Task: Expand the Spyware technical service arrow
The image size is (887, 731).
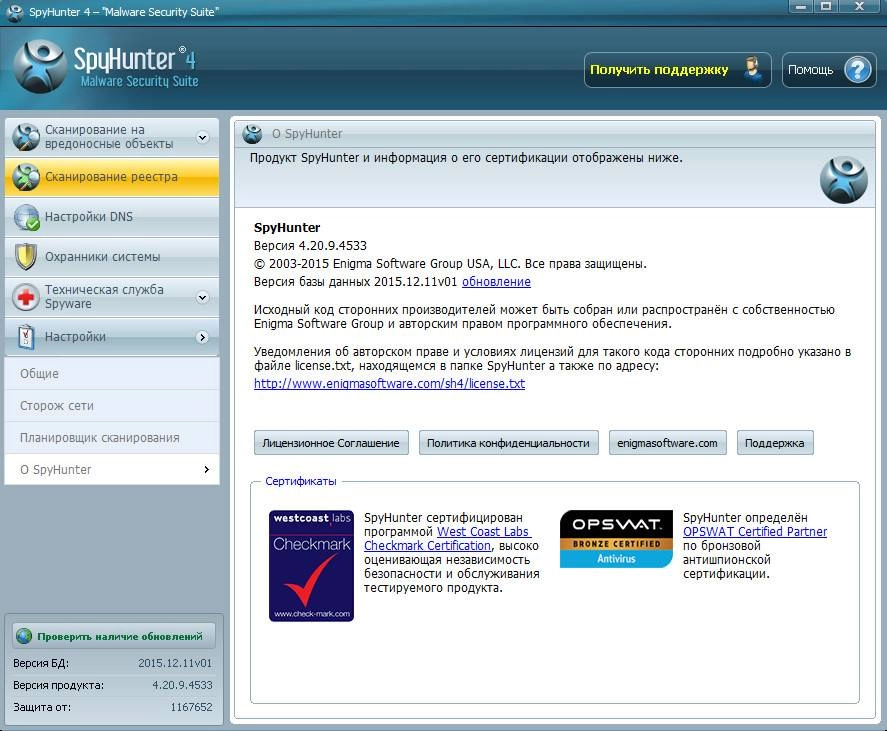Action: (203, 298)
